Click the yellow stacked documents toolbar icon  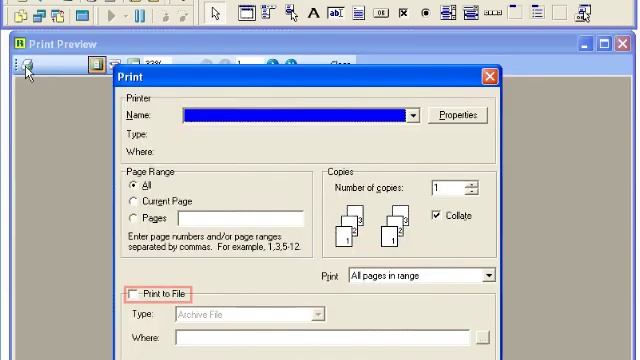coord(20,16)
